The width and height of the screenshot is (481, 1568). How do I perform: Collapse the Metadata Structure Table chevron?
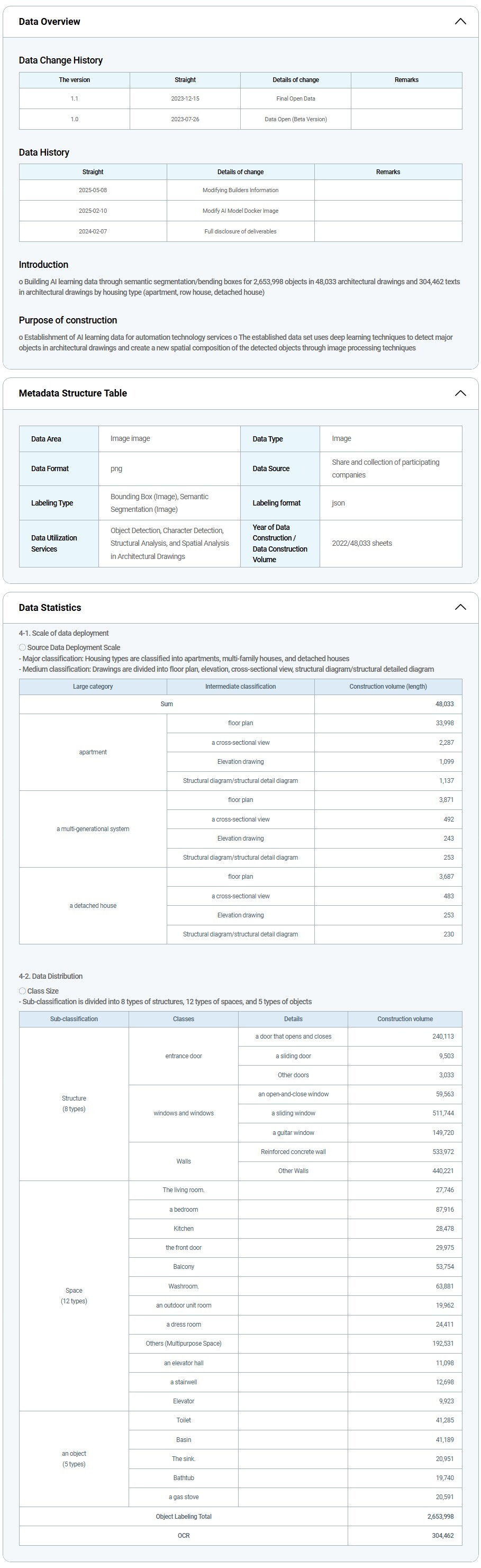click(x=460, y=393)
